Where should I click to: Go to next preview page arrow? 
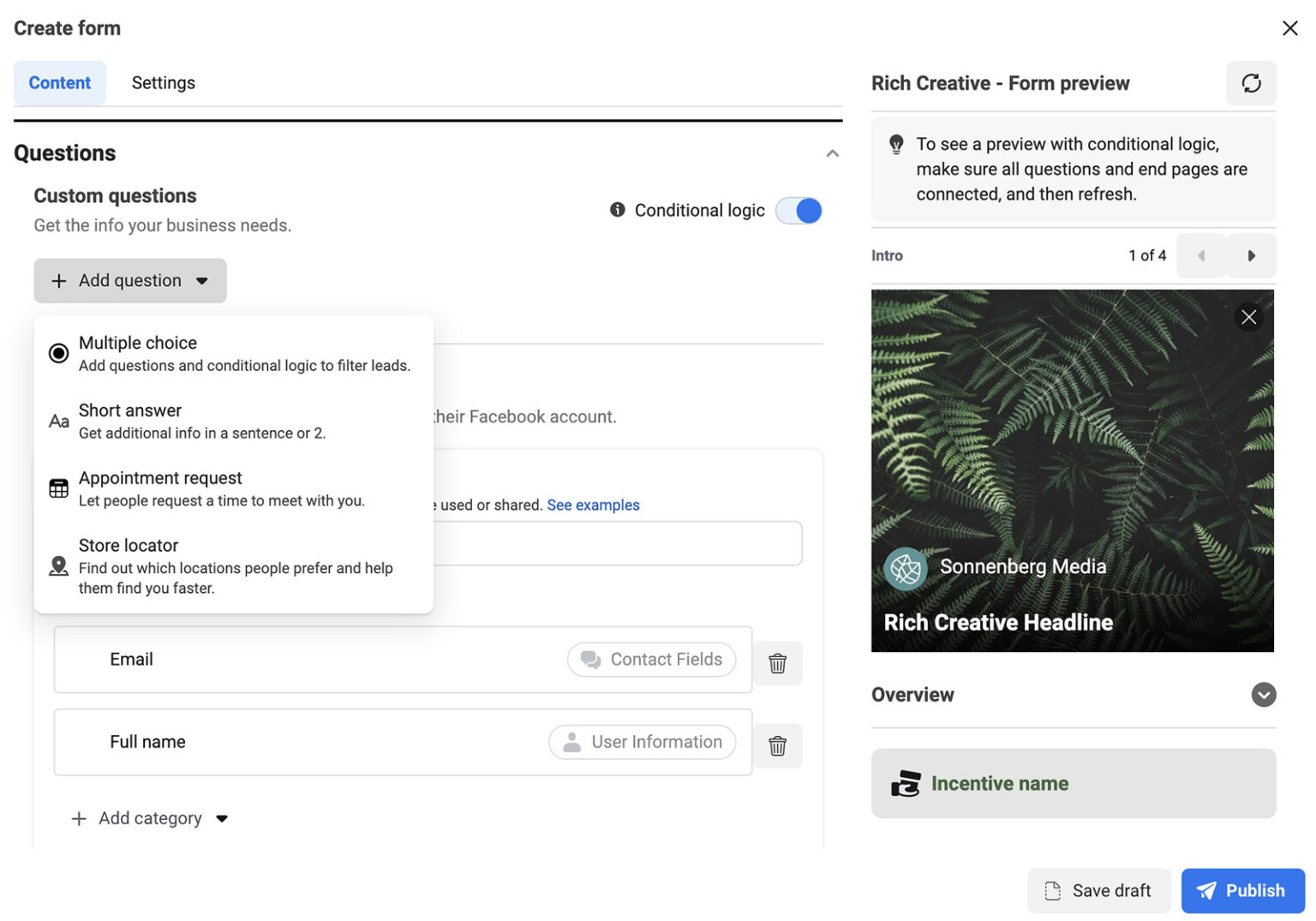[1251, 255]
